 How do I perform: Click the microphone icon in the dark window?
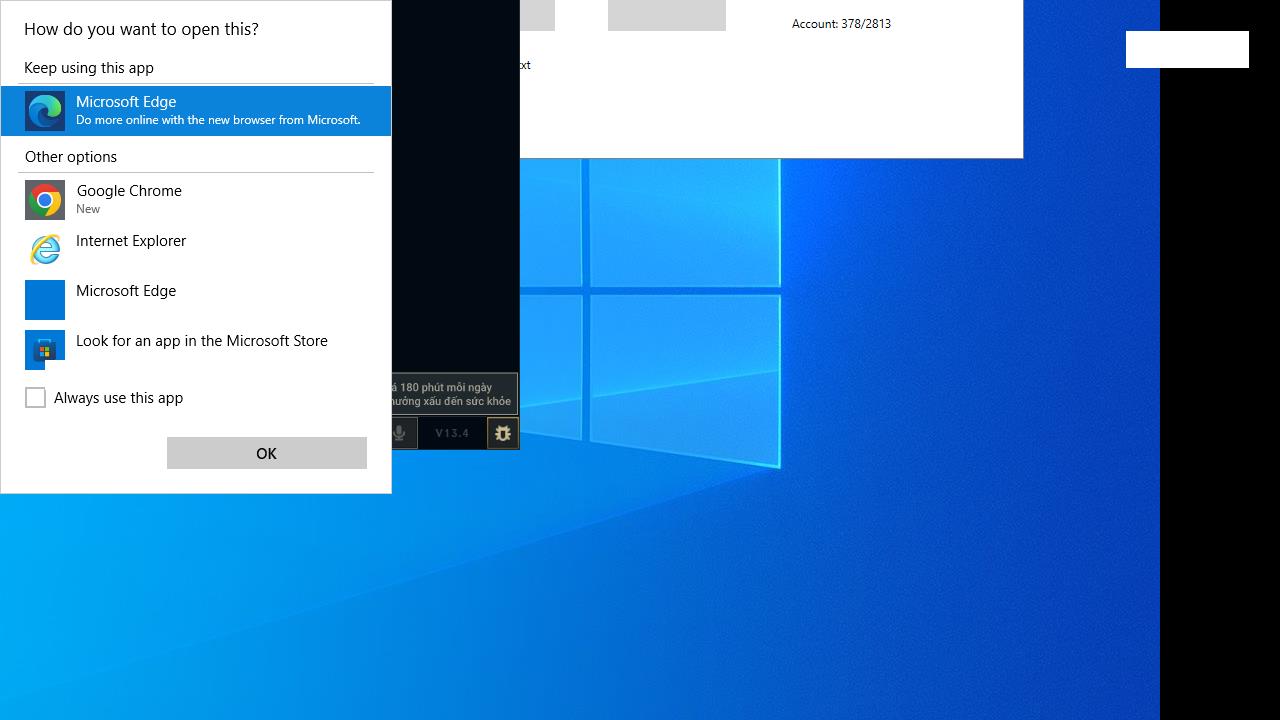click(x=399, y=433)
